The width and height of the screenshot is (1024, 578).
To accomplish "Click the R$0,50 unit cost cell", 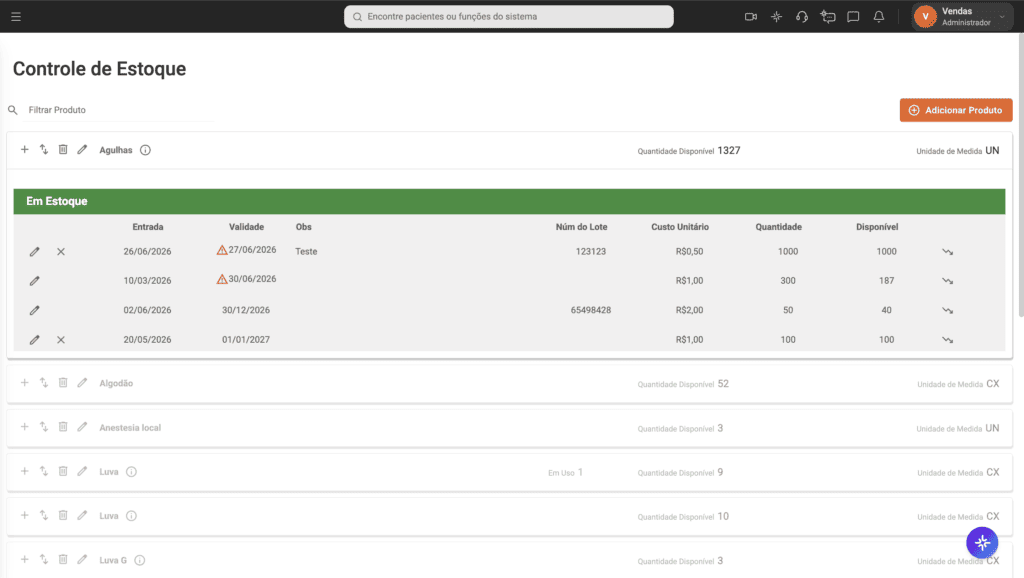I will click(690, 251).
